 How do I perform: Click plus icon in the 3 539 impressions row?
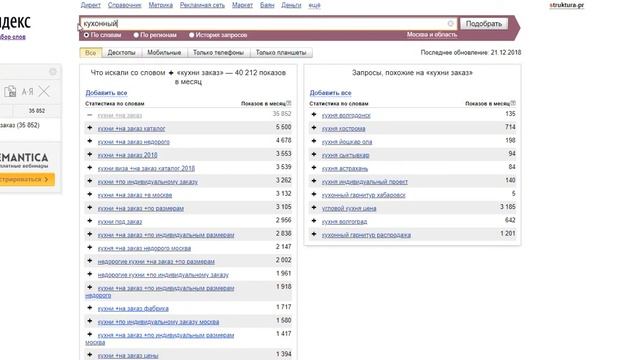[x=90, y=168]
